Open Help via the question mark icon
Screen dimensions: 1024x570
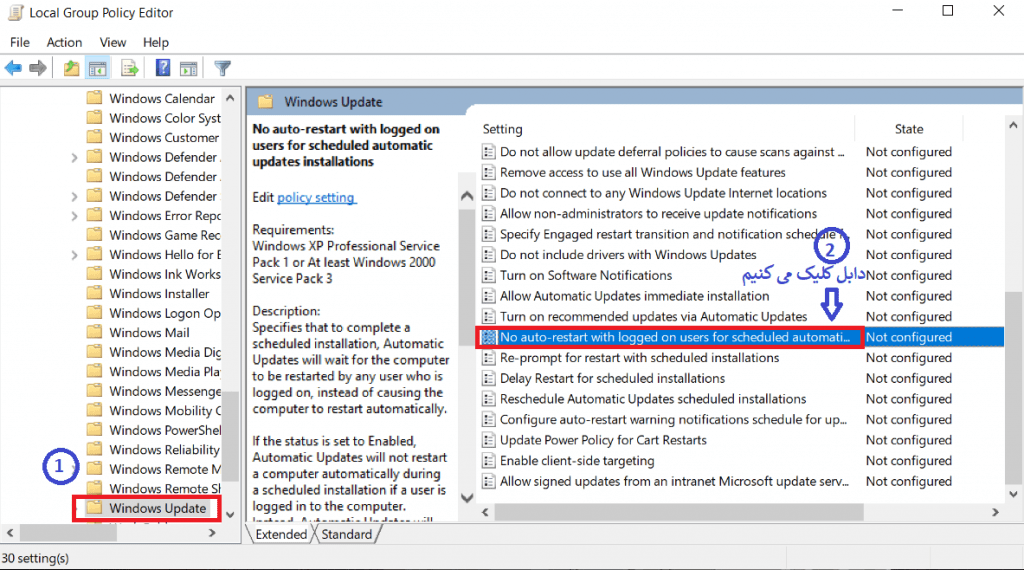click(163, 68)
